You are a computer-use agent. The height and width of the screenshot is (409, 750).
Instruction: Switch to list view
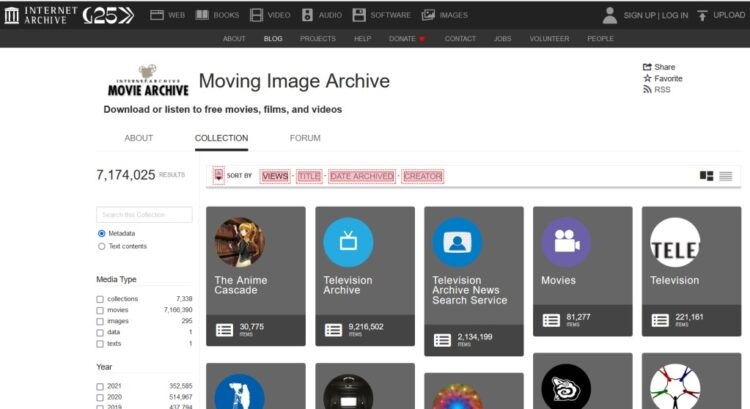tap(726, 176)
